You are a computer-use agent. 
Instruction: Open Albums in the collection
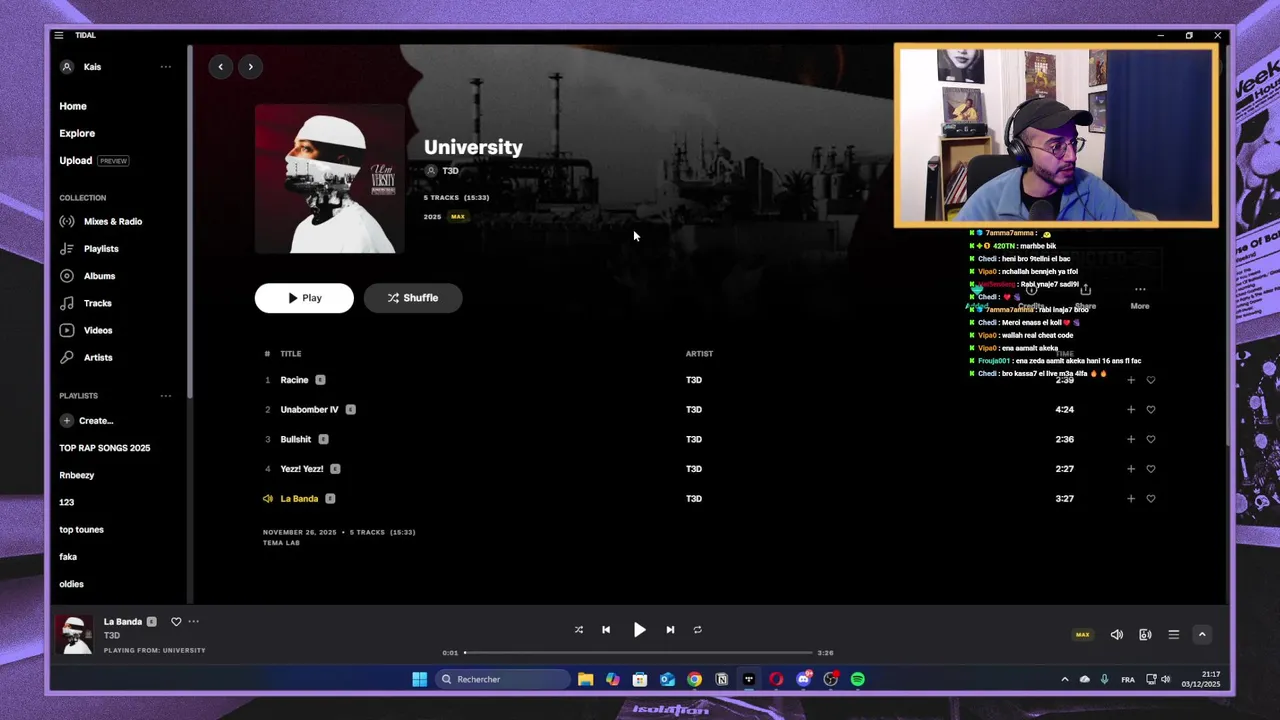[x=87, y=276]
